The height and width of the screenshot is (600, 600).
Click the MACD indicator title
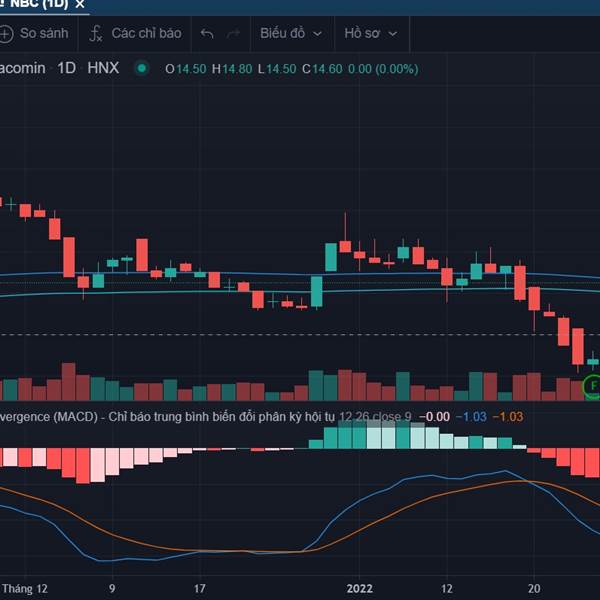coord(167,417)
